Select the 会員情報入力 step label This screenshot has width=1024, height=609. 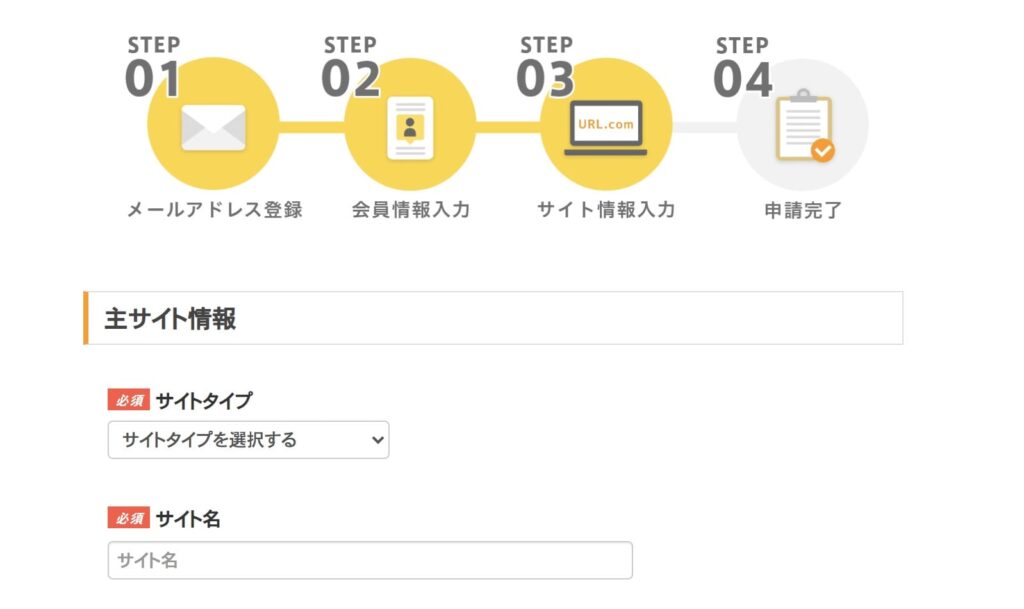coord(411,210)
